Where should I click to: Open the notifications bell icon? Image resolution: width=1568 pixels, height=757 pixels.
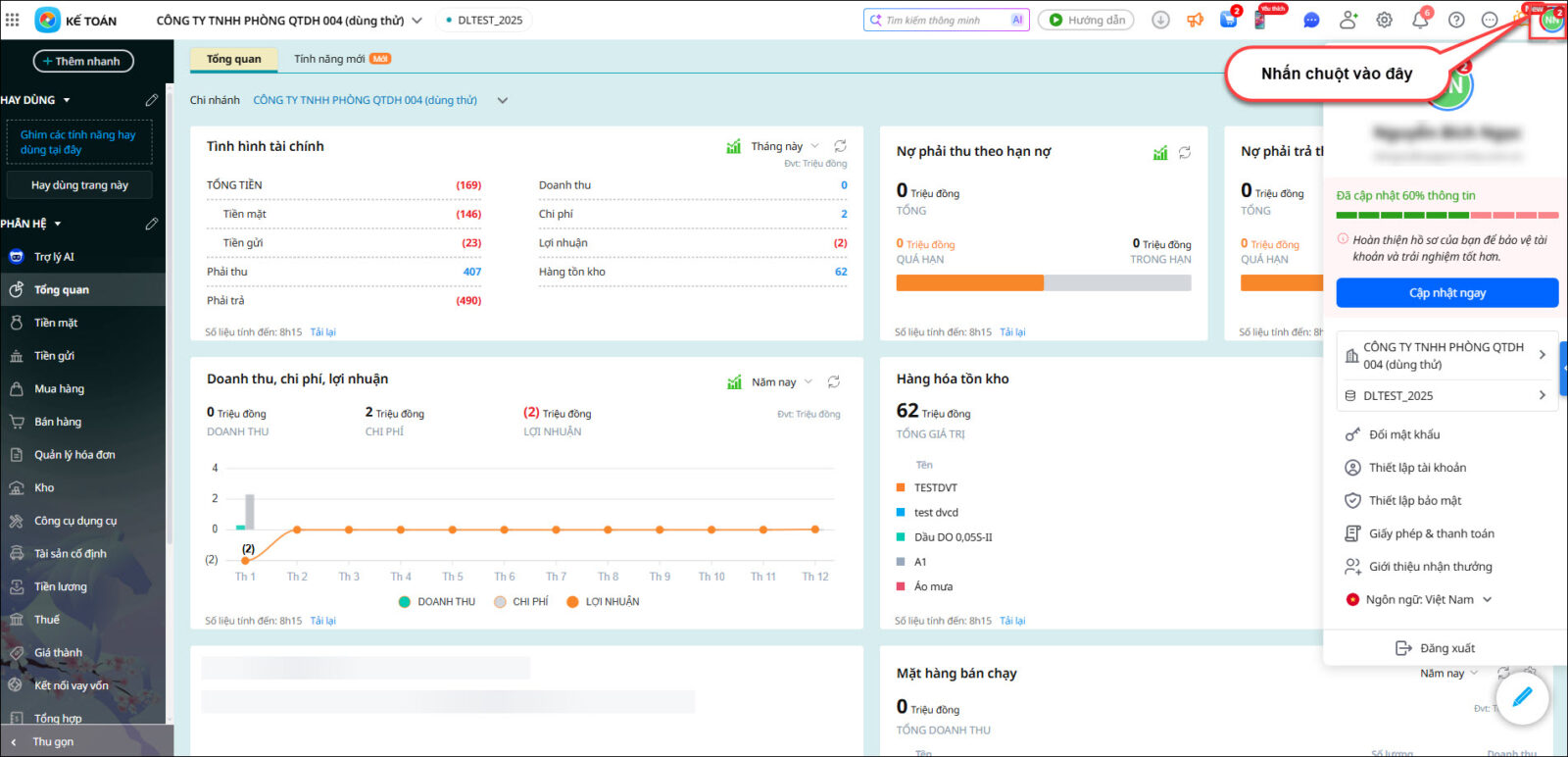[1420, 20]
